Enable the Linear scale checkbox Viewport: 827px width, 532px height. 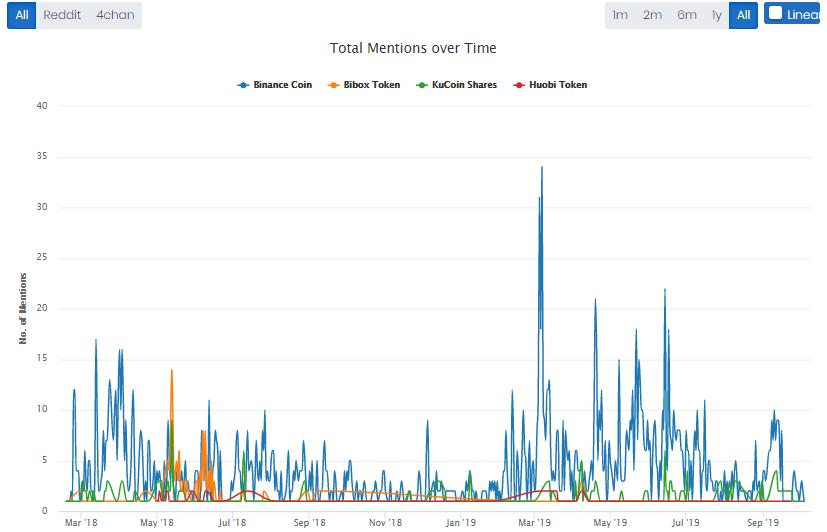click(x=775, y=13)
